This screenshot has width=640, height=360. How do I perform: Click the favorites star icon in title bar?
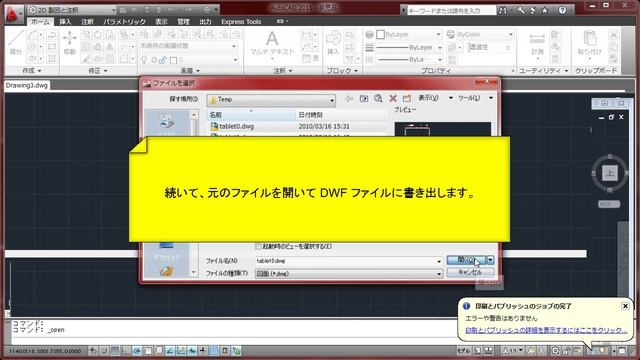545,11
